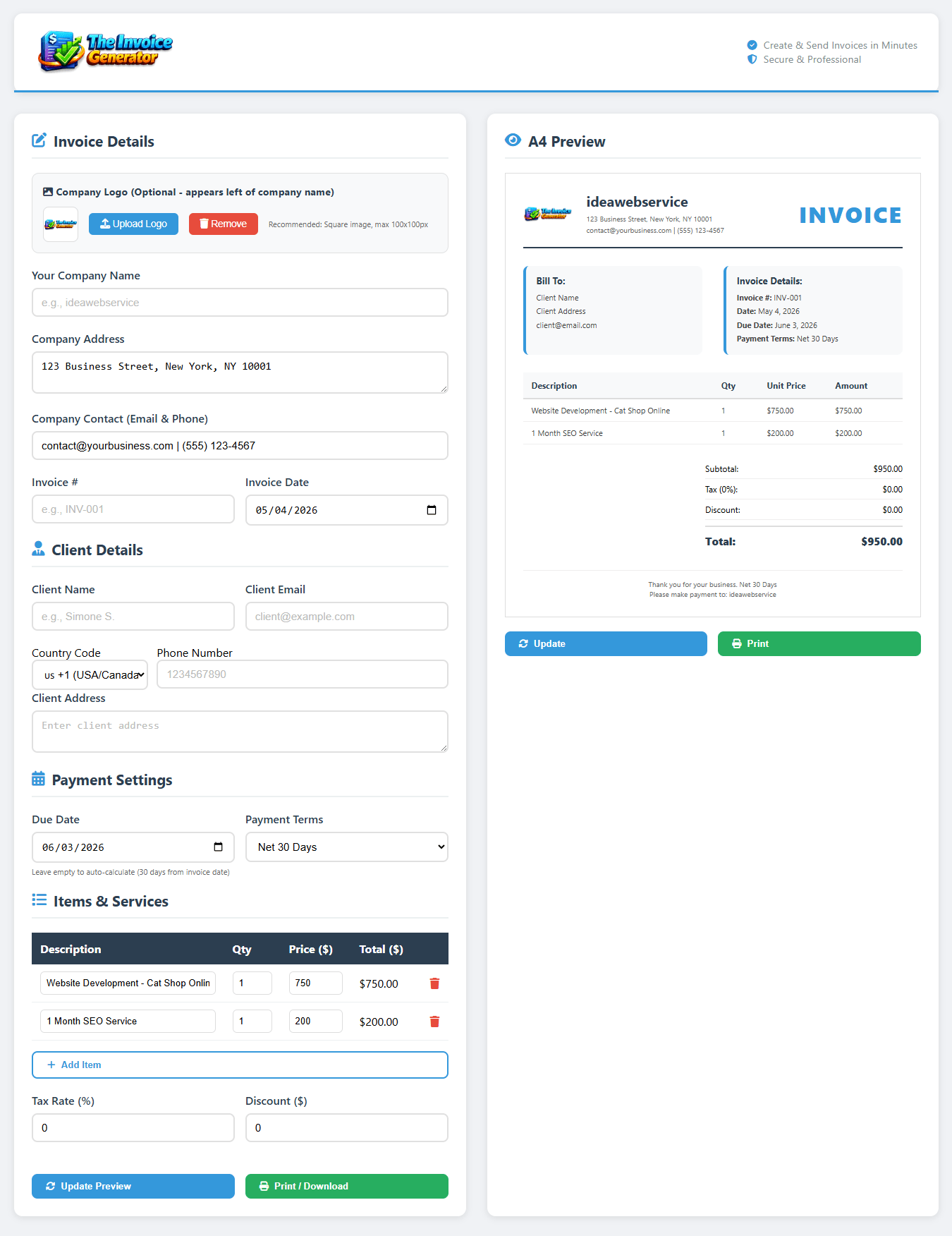Click the A4 Preview eye icon
The width and height of the screenshot is (952, 1236).
coord(513,140)
